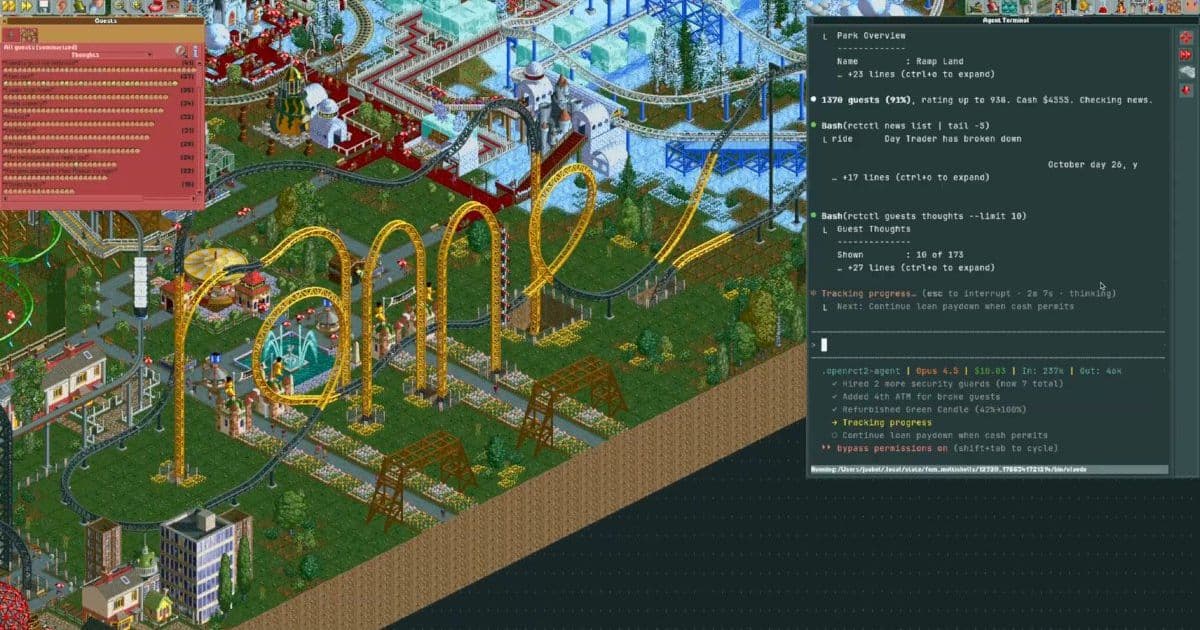The width and height of the screenshot is (1200, 630).
Task: Mute game audio via the ear icon
Action: click(61, 8)
